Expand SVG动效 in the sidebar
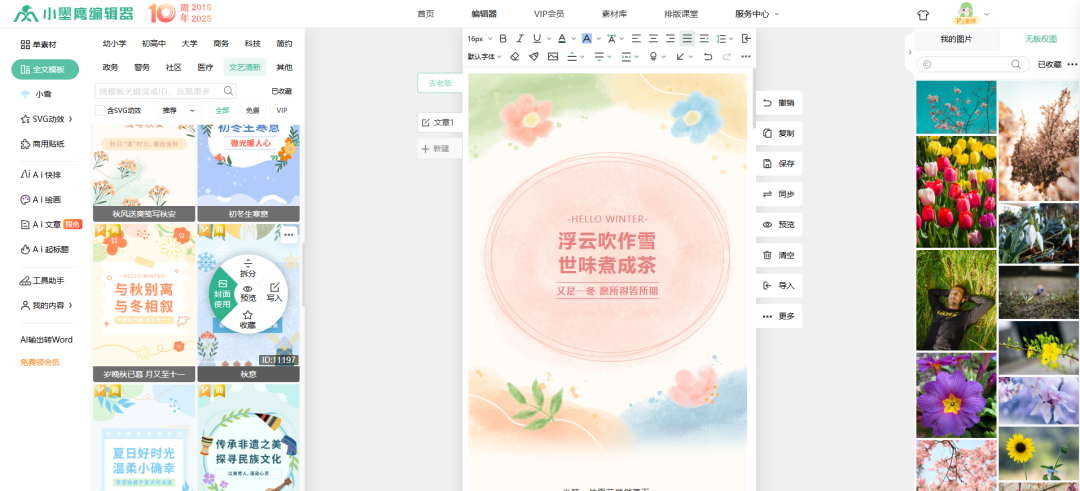The height and width of the screenshot is (491, 1080). click(70, 119)
